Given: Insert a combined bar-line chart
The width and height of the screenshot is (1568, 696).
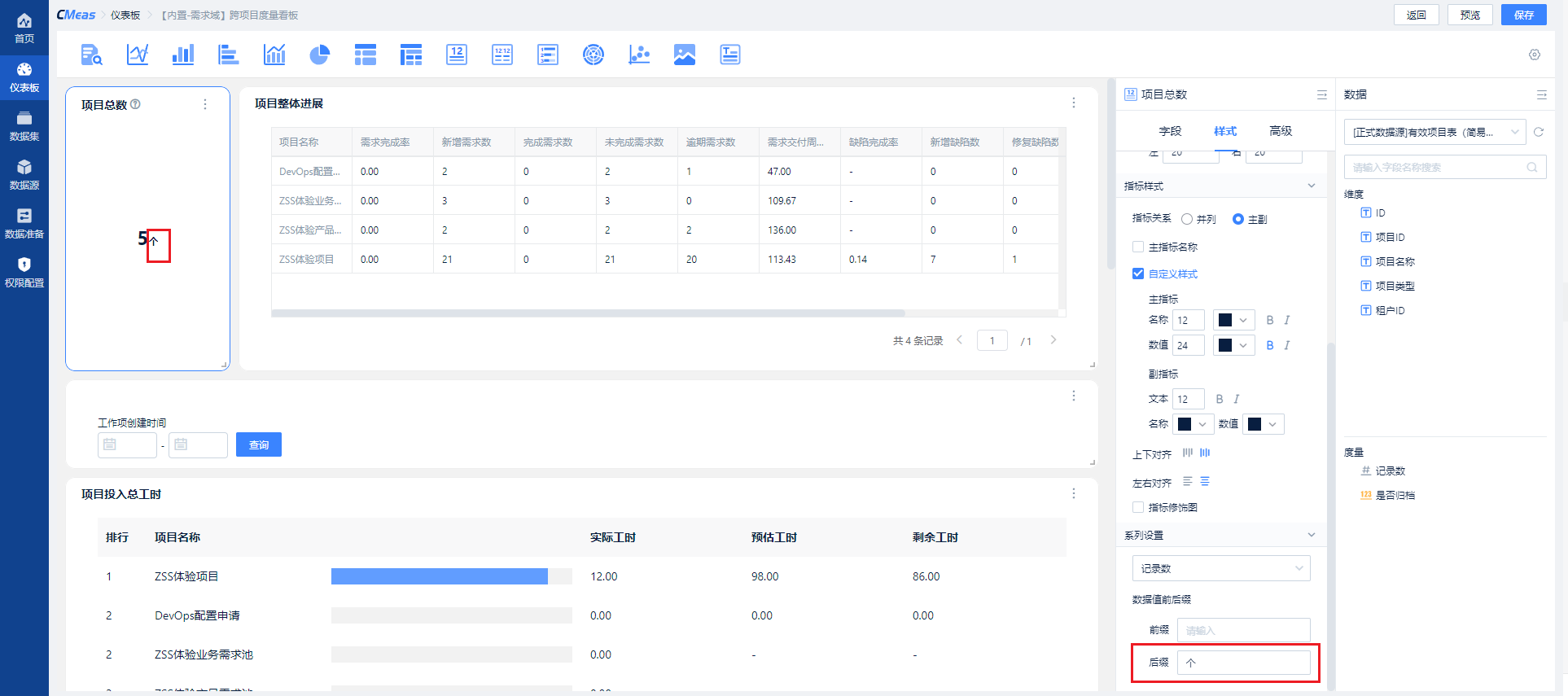Looking at the screenshot, I should click(x=274, y=55).
